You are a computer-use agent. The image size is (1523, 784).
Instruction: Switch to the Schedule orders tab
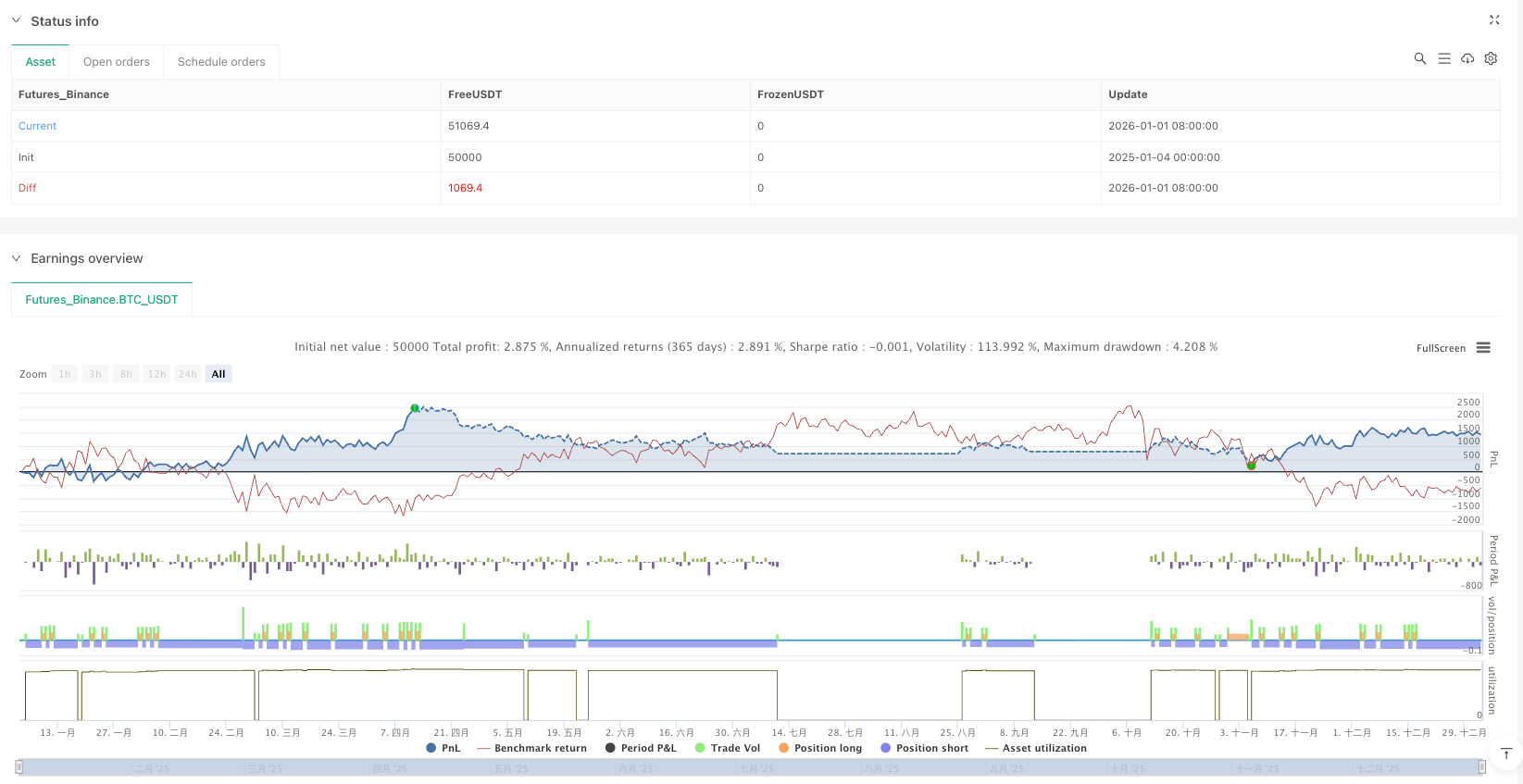point(221,62)
